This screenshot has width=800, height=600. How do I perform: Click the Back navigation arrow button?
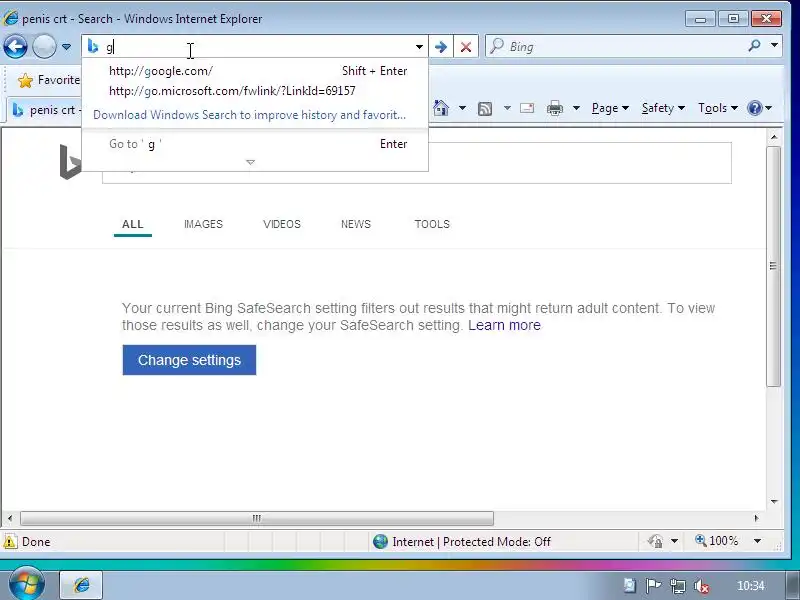click(x=15, y=47)
